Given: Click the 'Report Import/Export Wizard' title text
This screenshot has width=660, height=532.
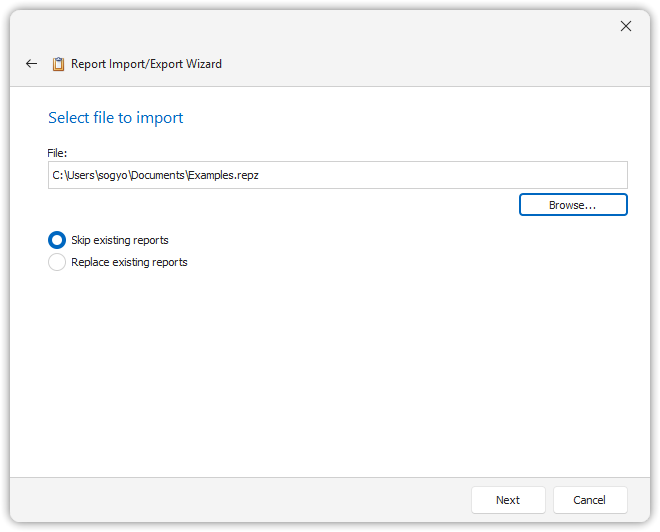Looking at the screenshot, I should pyautogui.click(x=146, y=64).
